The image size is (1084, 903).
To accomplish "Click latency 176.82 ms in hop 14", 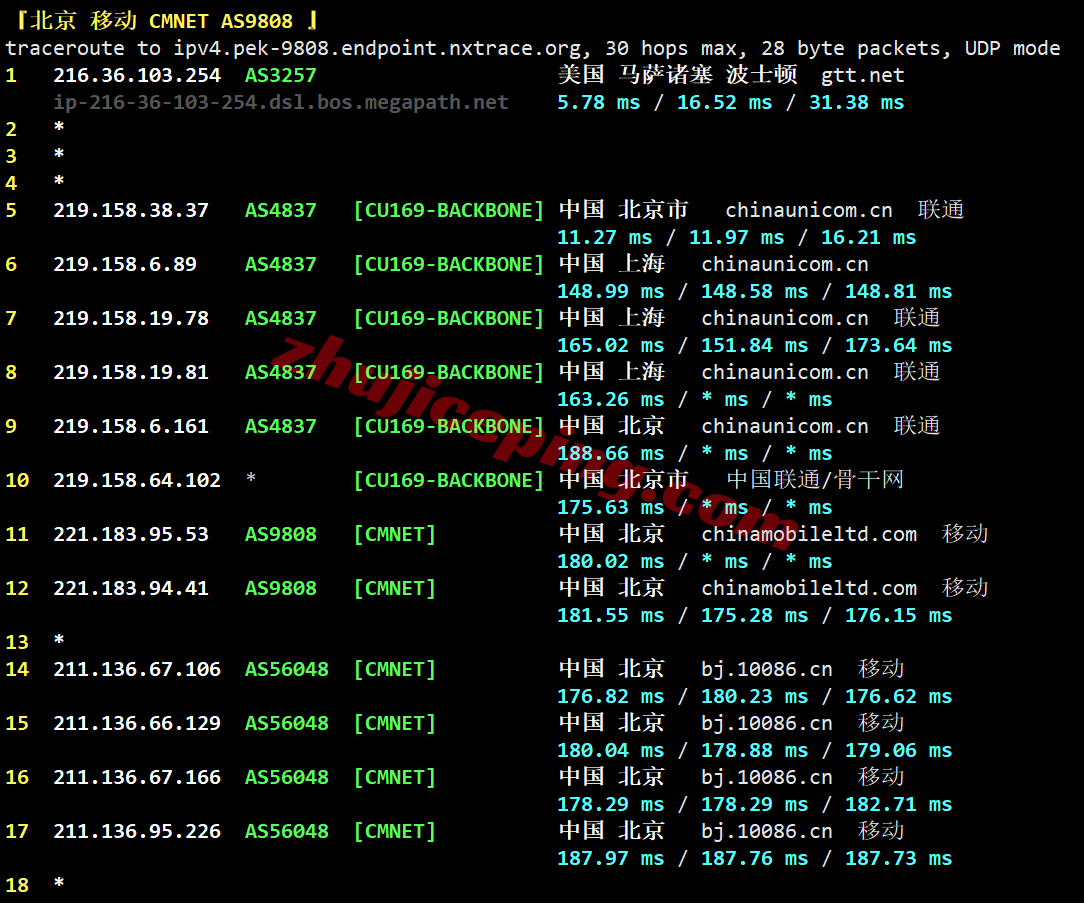I will (610, 696).
